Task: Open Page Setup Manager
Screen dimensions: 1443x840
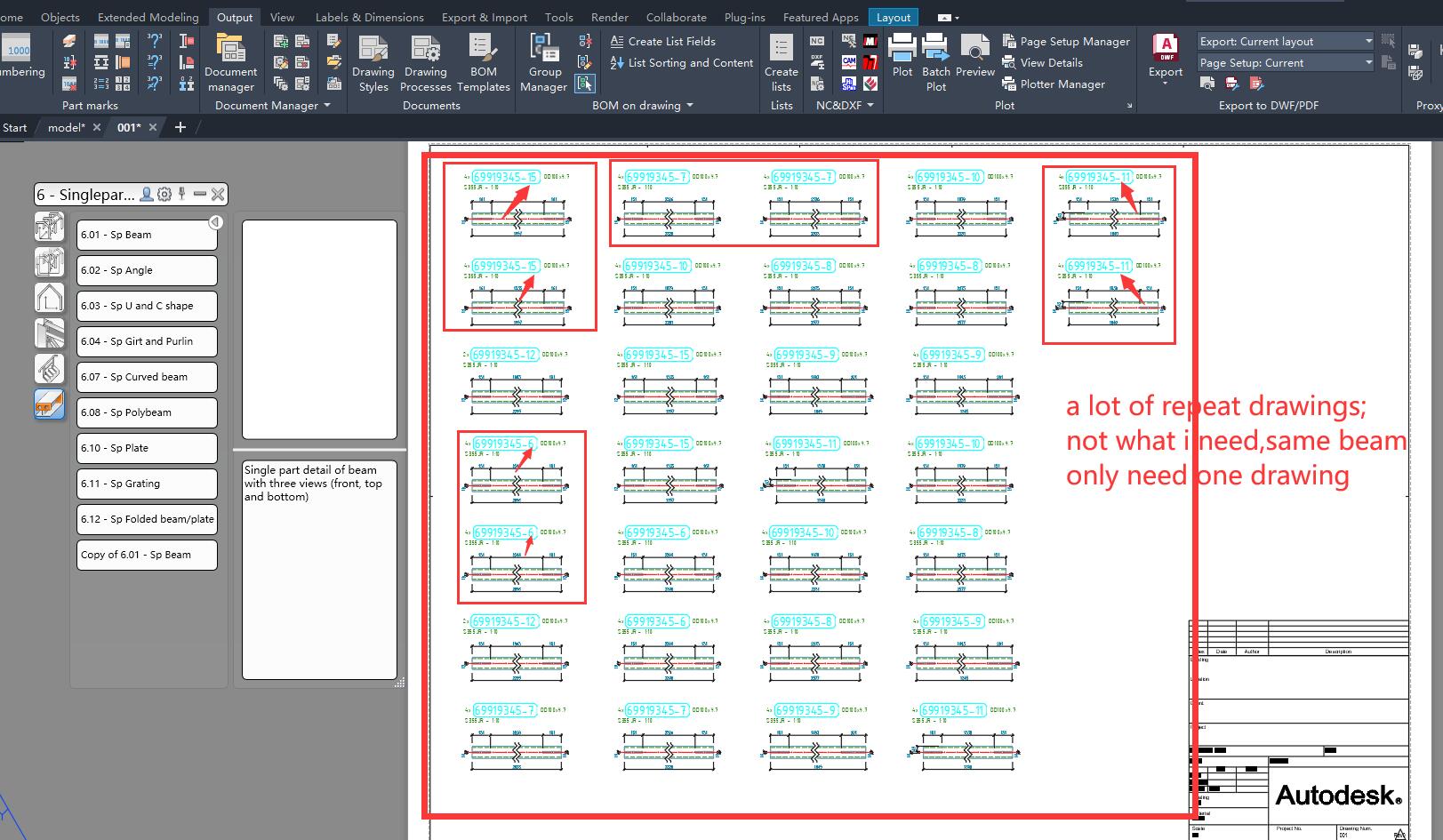Action: [1066, 41]
